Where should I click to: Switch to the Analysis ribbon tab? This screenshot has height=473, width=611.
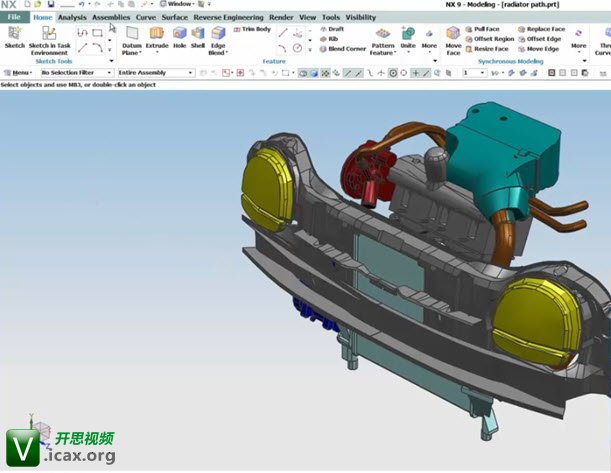point(72,17)
